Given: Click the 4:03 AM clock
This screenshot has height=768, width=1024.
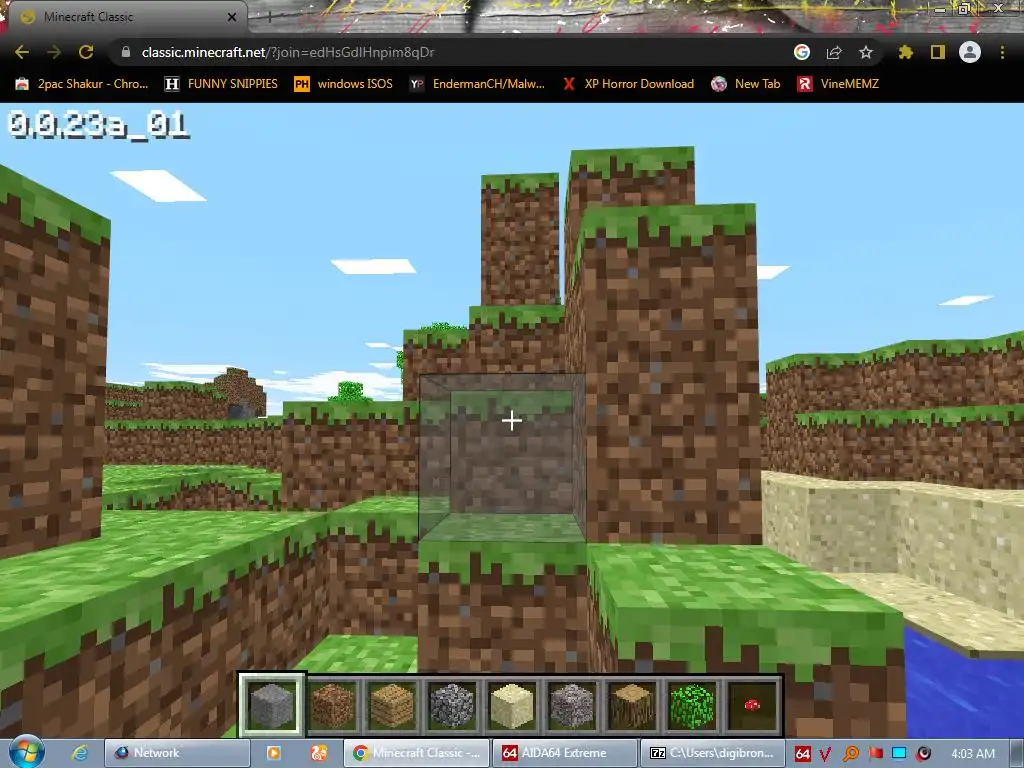Looking at the screenshot, I should click(x=972, y=754).
